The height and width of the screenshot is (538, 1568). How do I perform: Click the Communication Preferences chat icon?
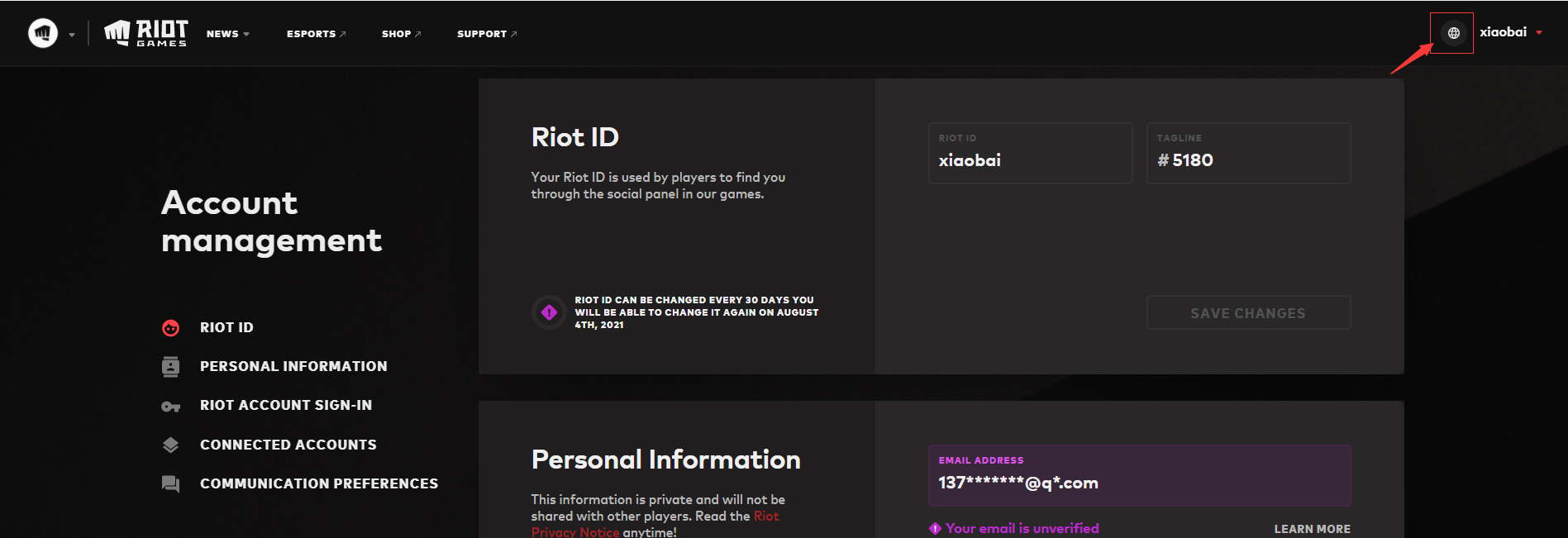pos(170,484)
